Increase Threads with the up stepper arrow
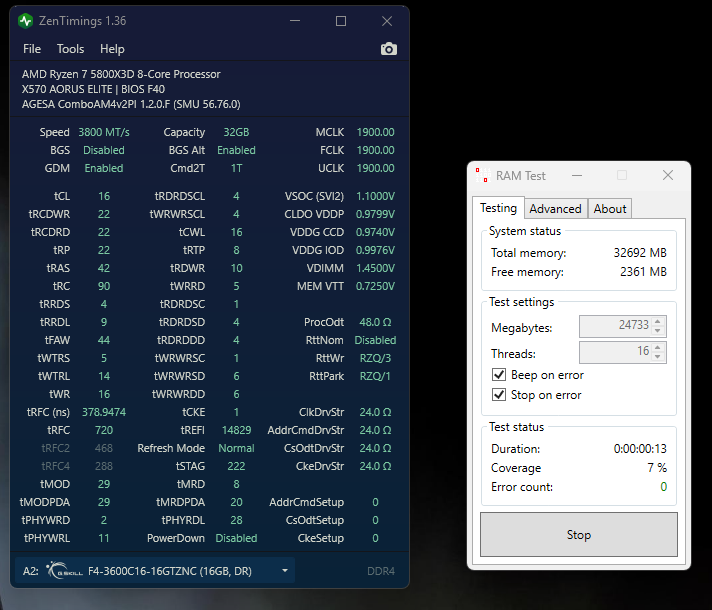Screen dimensions: 712x610 (x=658, y=347)
